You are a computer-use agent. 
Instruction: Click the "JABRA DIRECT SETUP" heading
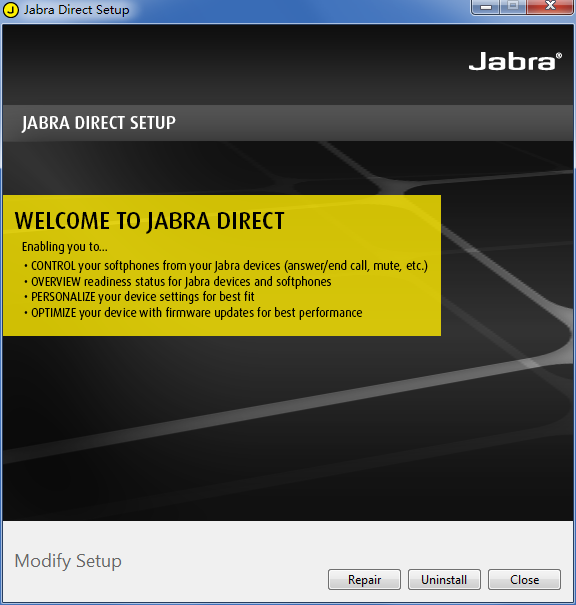click(x=99, y=123)
